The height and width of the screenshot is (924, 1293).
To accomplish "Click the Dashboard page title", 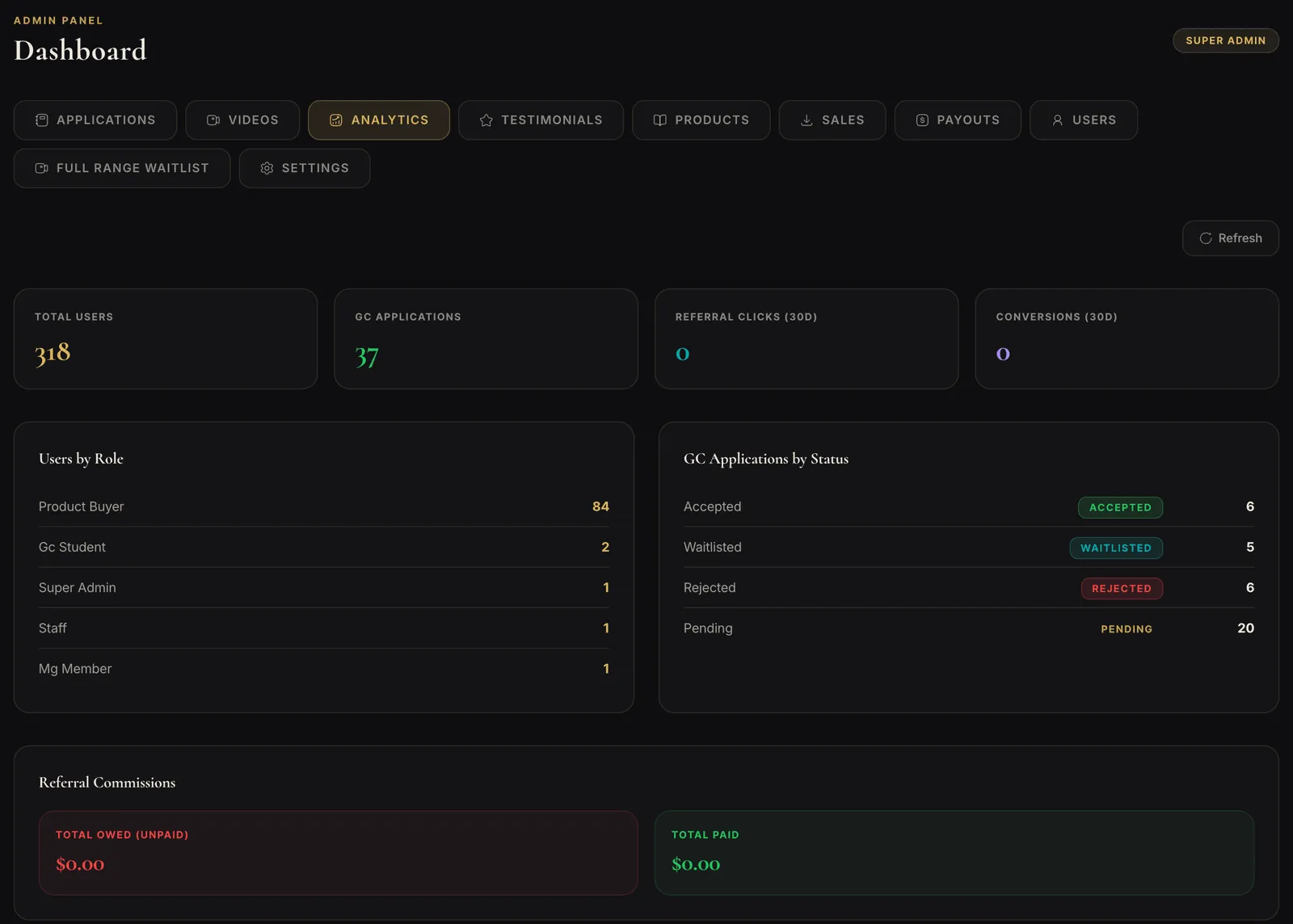I will (80, 50).
